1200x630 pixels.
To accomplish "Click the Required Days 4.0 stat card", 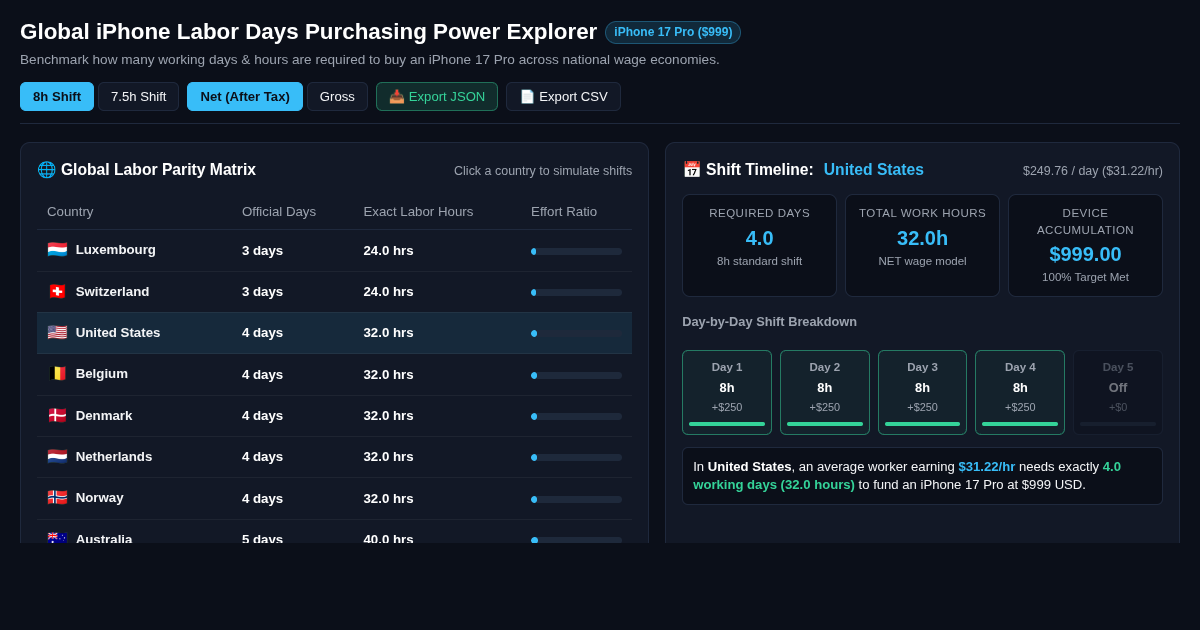I will [760, 245].
